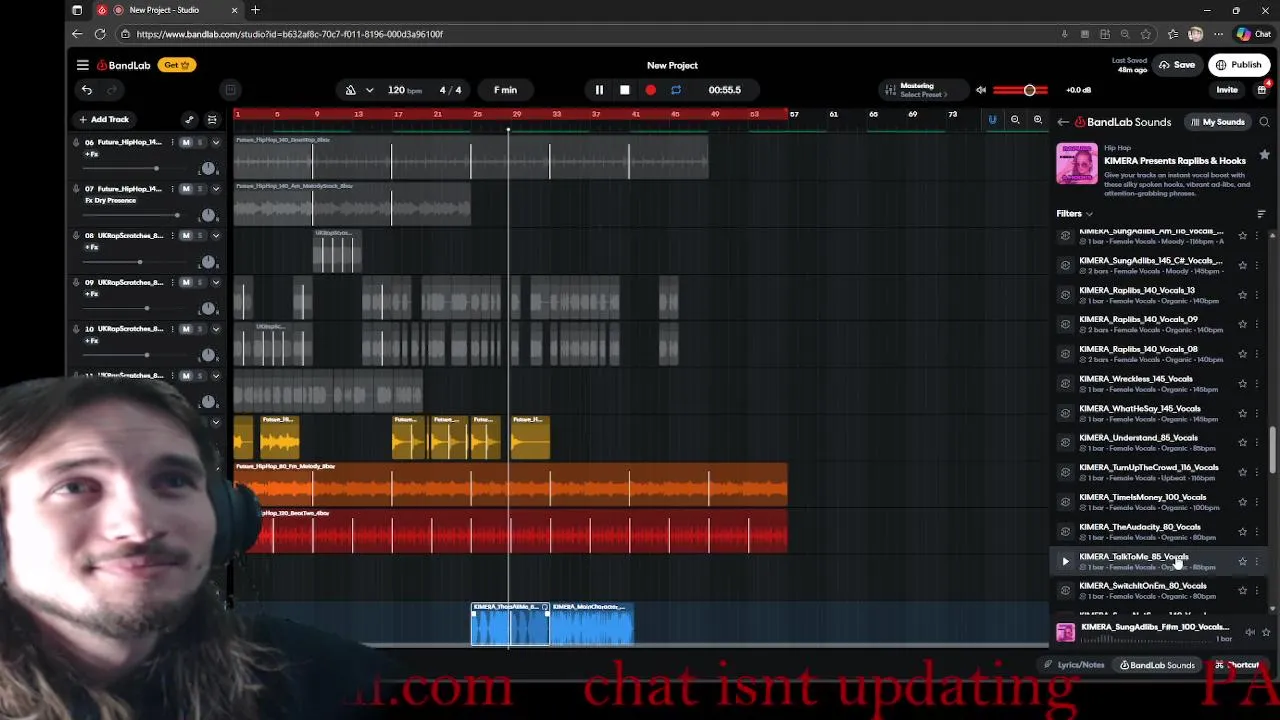Open metronome settings dropdown arrow
The width and height of the screenshot is (1280, 720).
pos(369,90)
